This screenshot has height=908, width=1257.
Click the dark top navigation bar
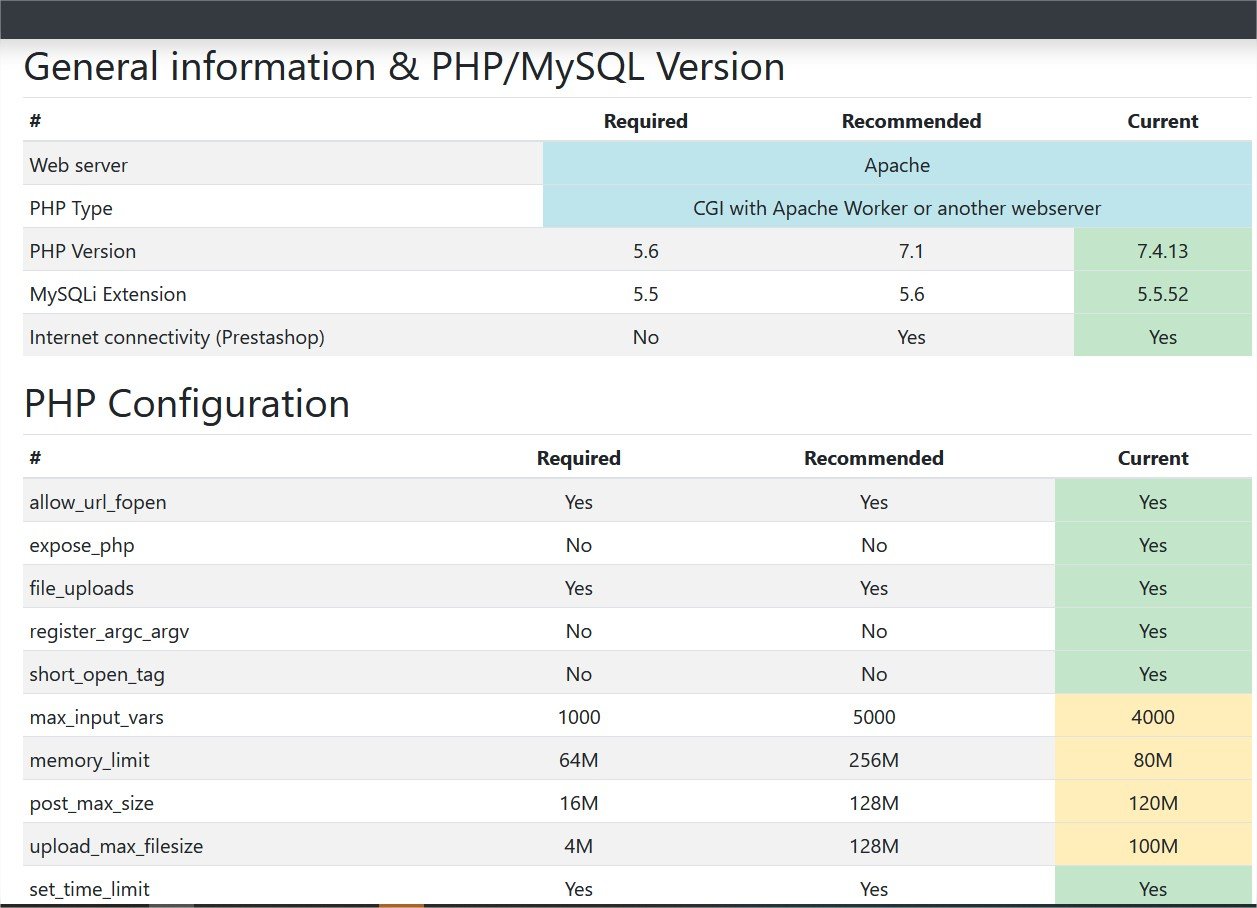point(628,18)
